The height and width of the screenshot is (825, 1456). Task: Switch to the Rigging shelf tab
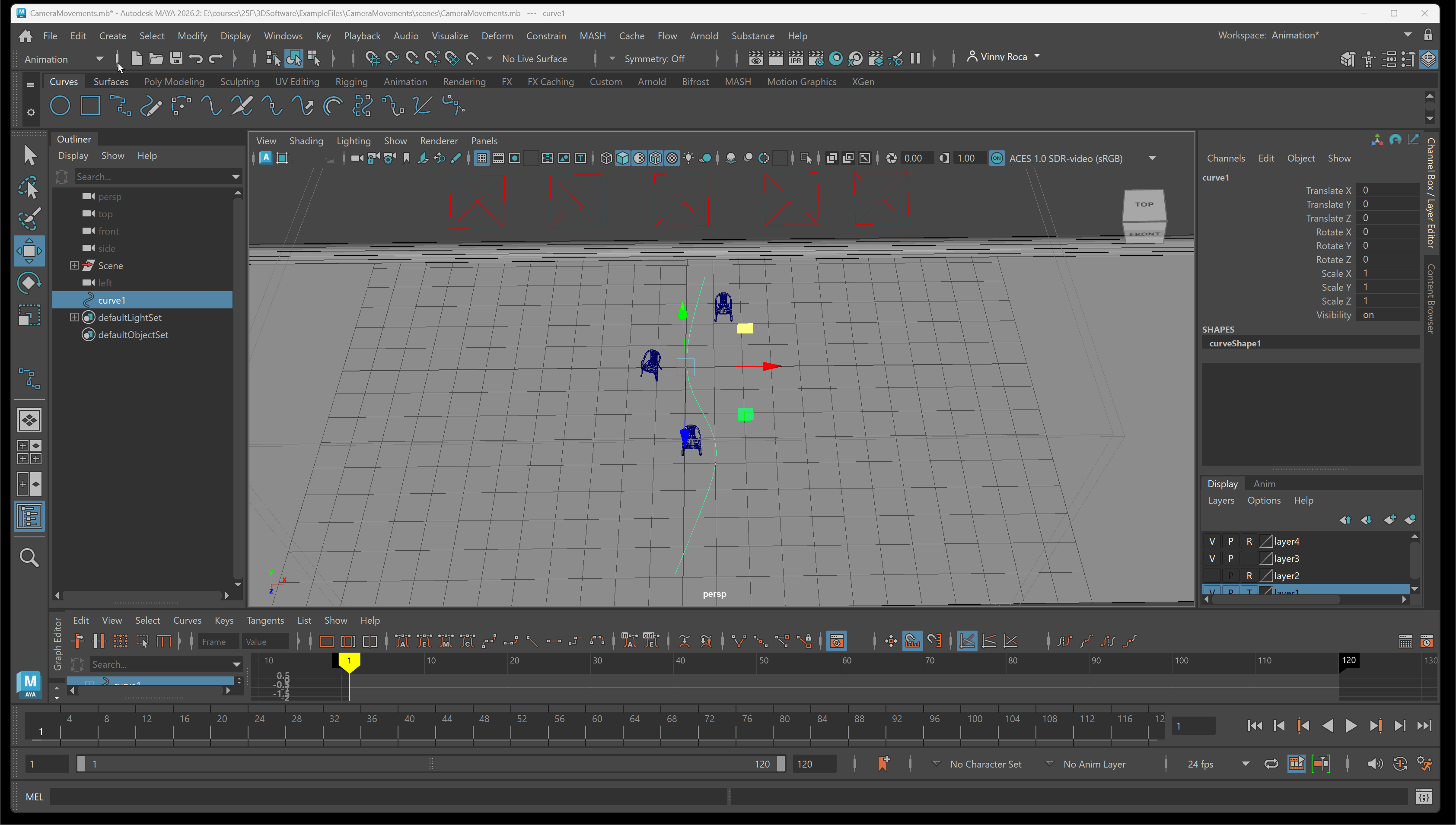pos(351,82)
